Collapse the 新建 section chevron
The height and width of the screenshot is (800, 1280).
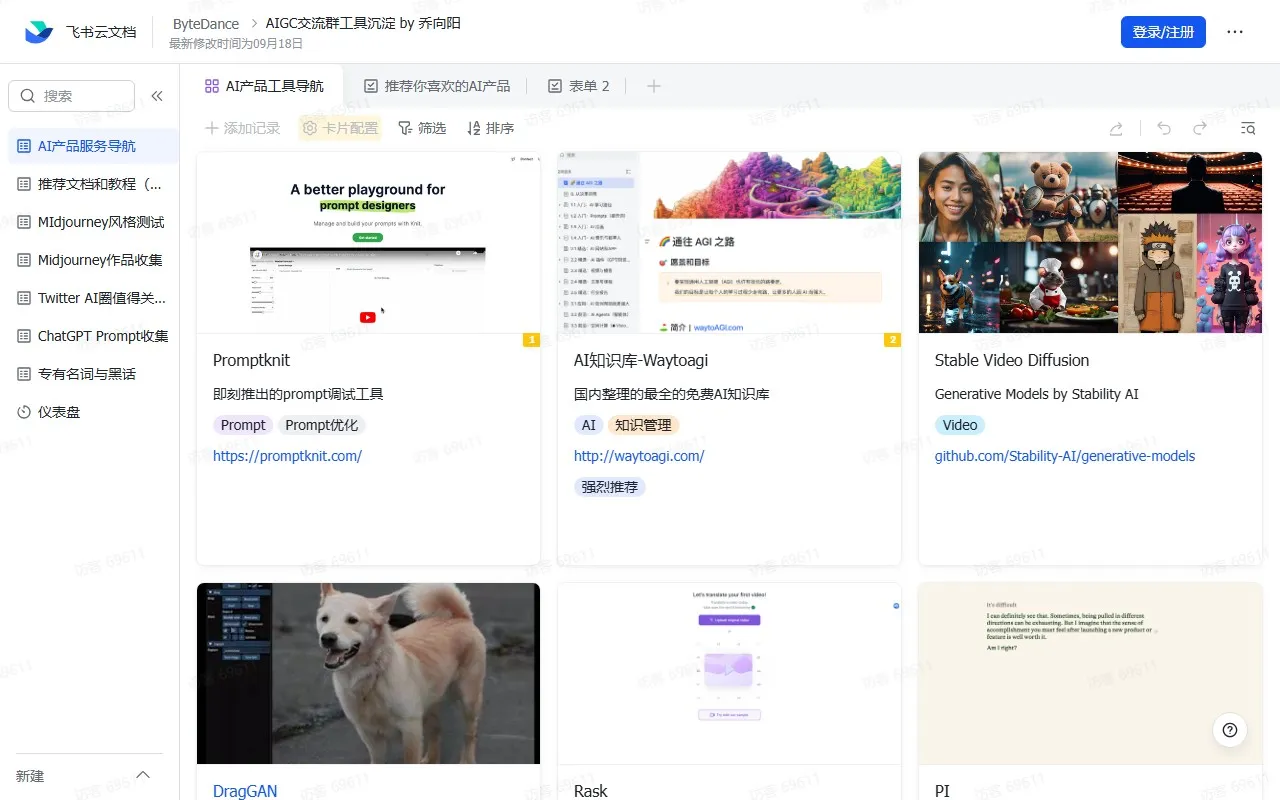pos(142,774)
